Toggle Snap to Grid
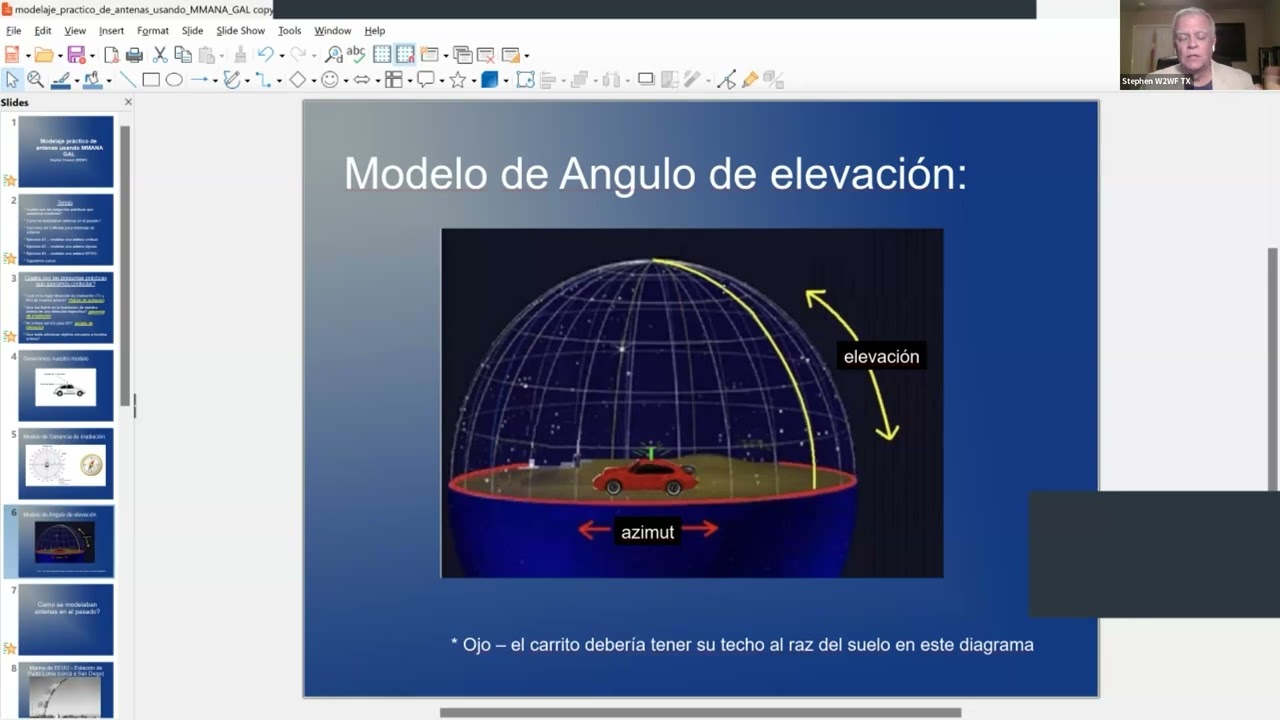Screen dimensions: 1280x720 [x=405, y=55]
